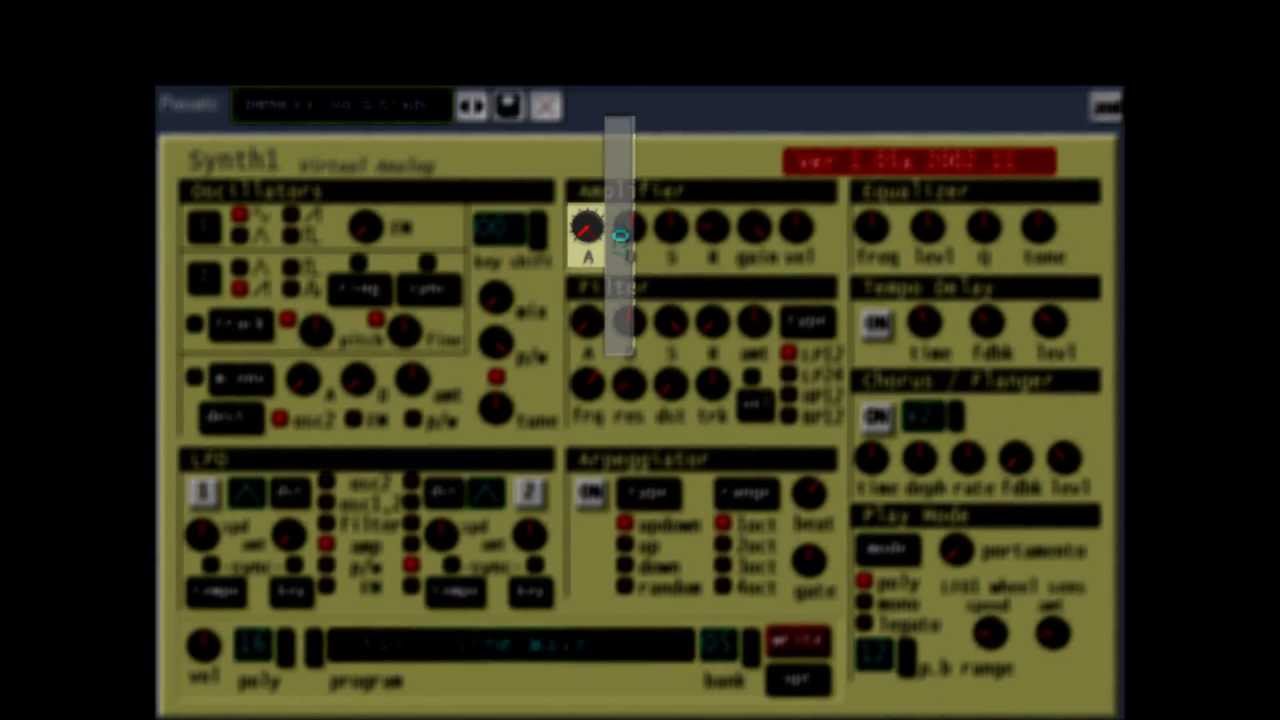This screenshot has height=720, width=1280.
Task: Select the random arpeggiator type
Action: click(x=624, y=586)
